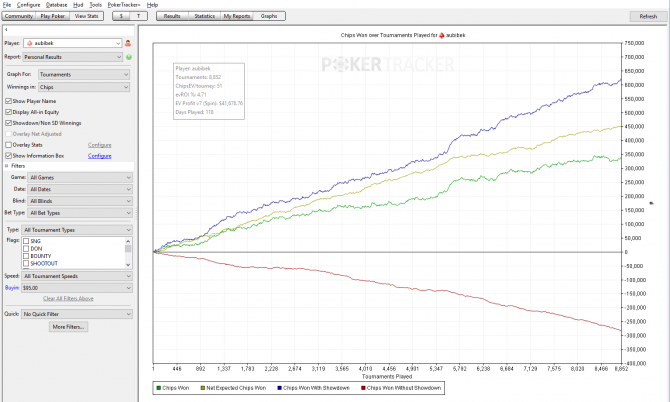
Task: Open the Game filter dropdown
Action: (x=80, y=177)
